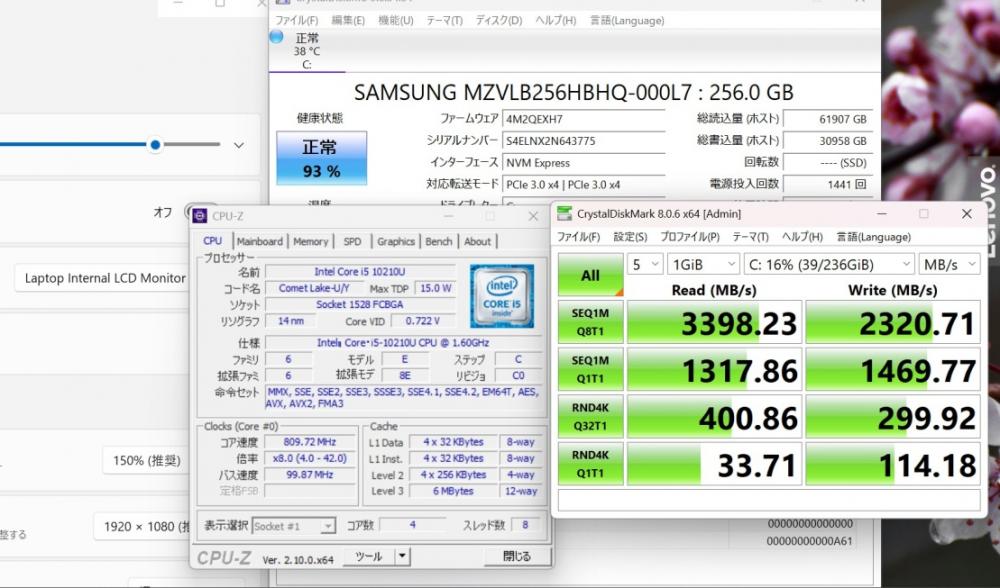Click the blue health status circle icon
This screenshot has height=588, width=1000.
coord(276,37)
